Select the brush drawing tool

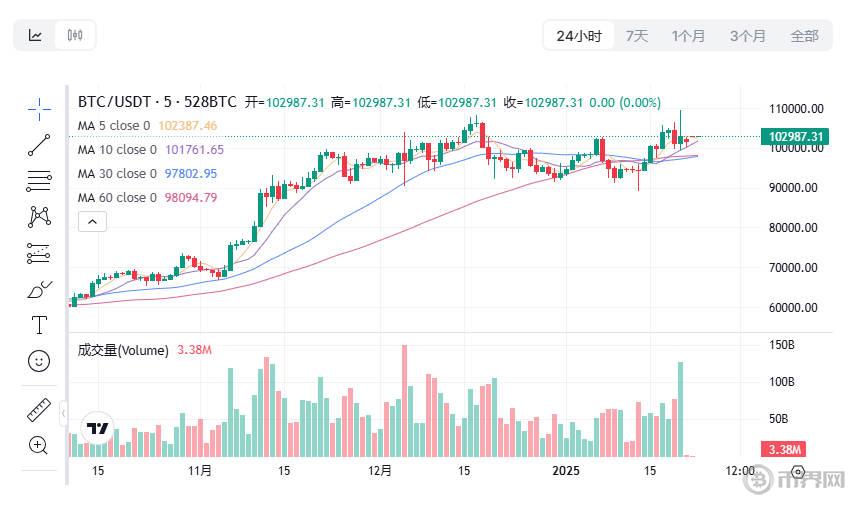click(x=39, y=290)
